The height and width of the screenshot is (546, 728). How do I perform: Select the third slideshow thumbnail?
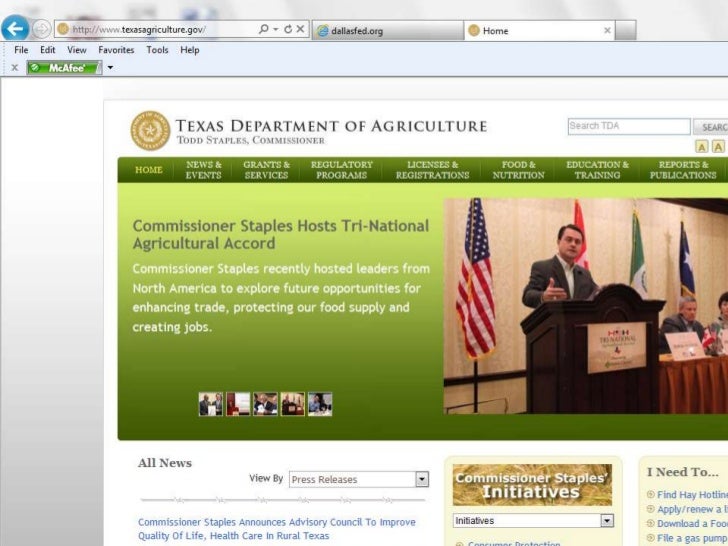click(265, 404)
